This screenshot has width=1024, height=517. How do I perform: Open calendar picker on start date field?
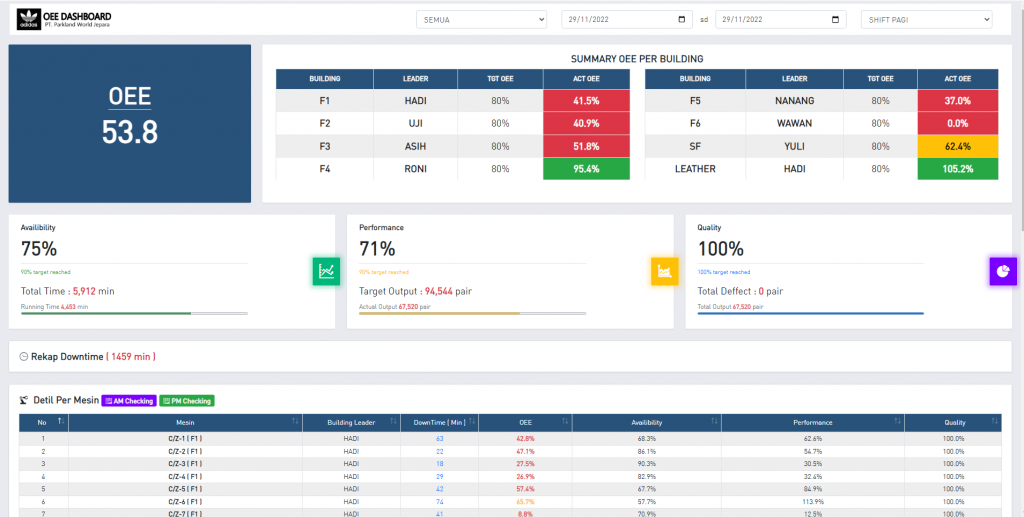tap(682, 20)
